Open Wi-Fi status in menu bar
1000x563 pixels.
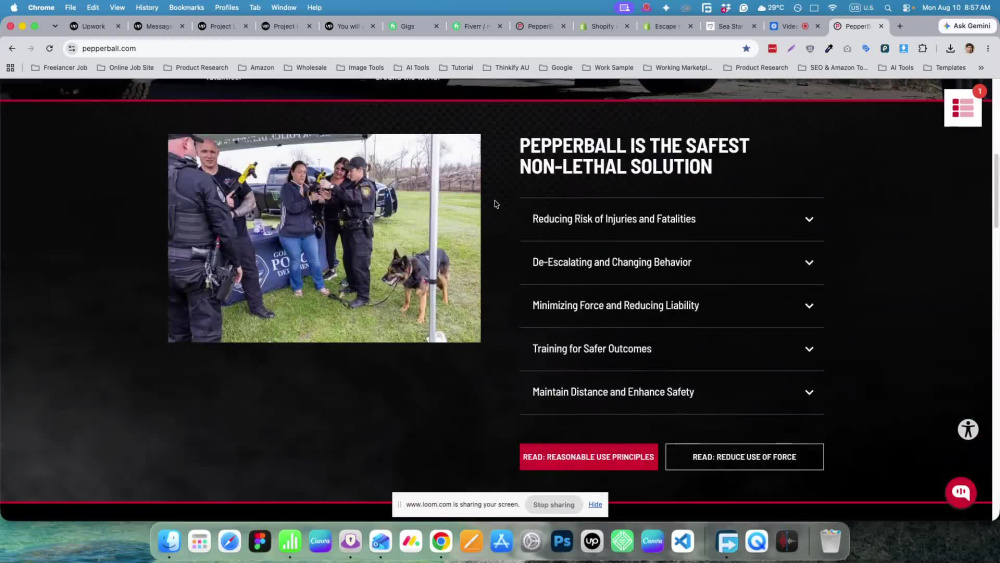click(x=833, y=8)
